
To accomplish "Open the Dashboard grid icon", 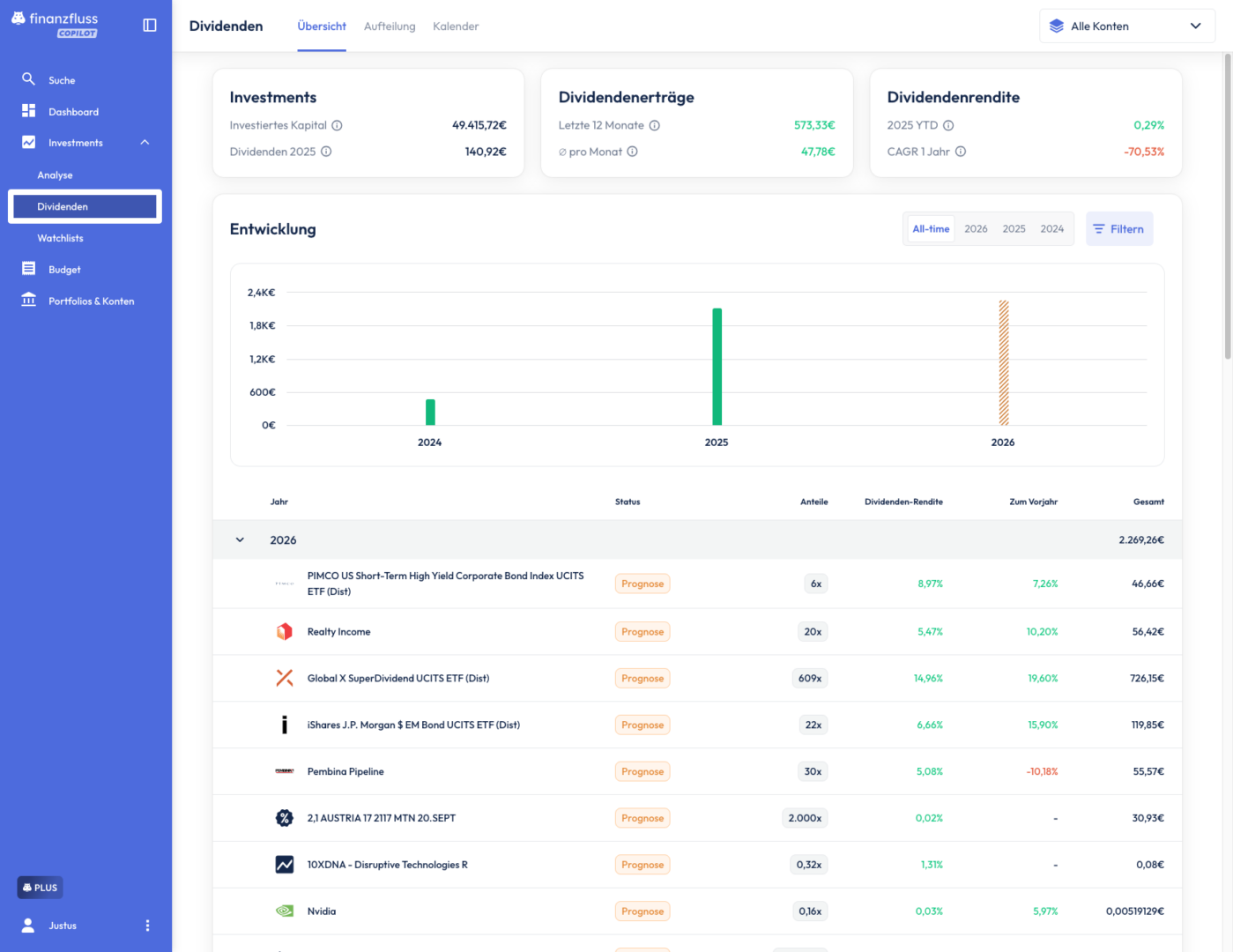I will pos(28,111).
